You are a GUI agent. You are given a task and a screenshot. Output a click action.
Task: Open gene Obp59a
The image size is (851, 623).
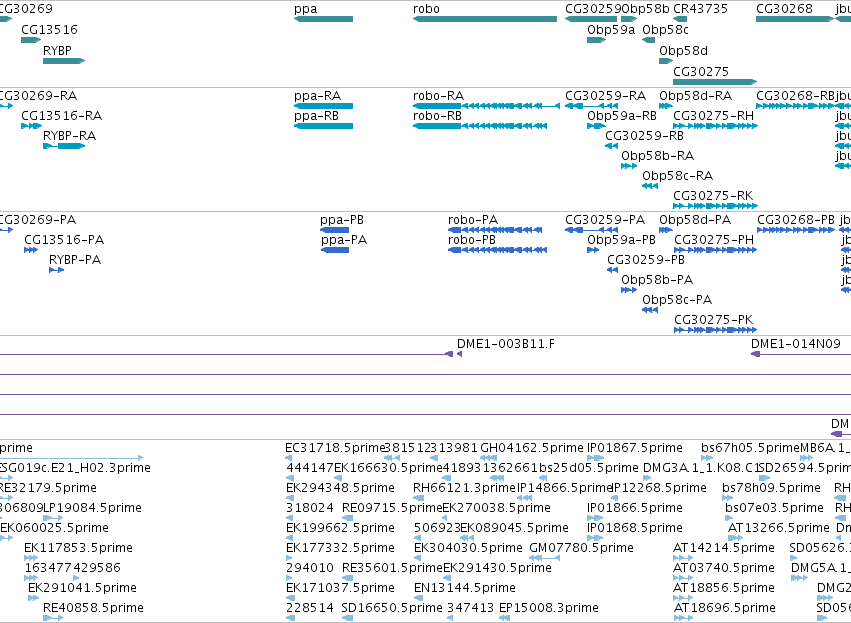(596, 40)
